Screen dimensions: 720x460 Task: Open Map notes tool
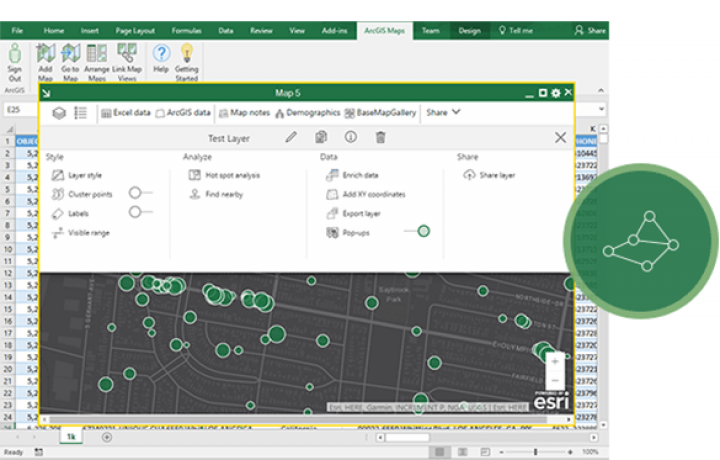click(x=244, y=112)
